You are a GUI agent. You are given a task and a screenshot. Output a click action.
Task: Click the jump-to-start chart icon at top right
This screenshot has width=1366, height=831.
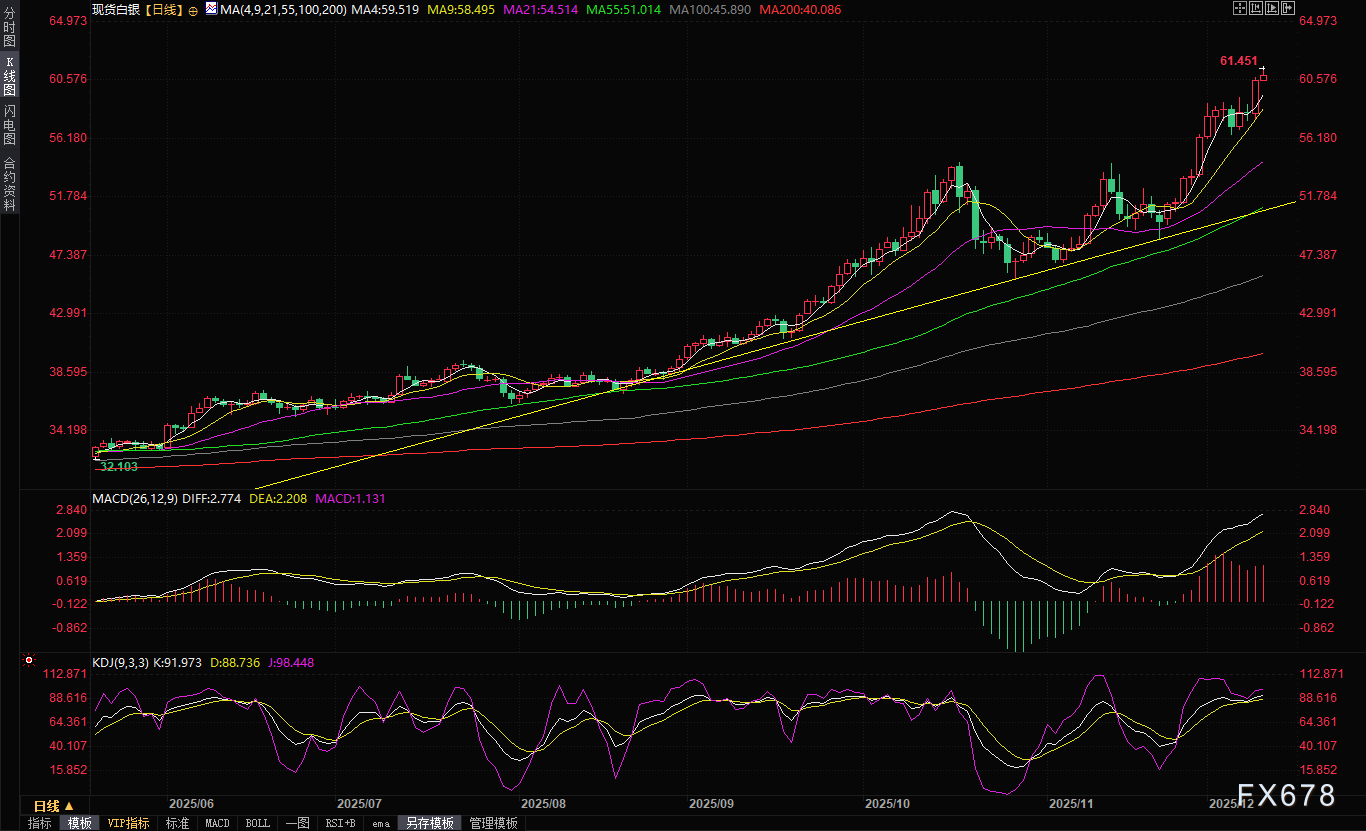tap(1257, 9)
